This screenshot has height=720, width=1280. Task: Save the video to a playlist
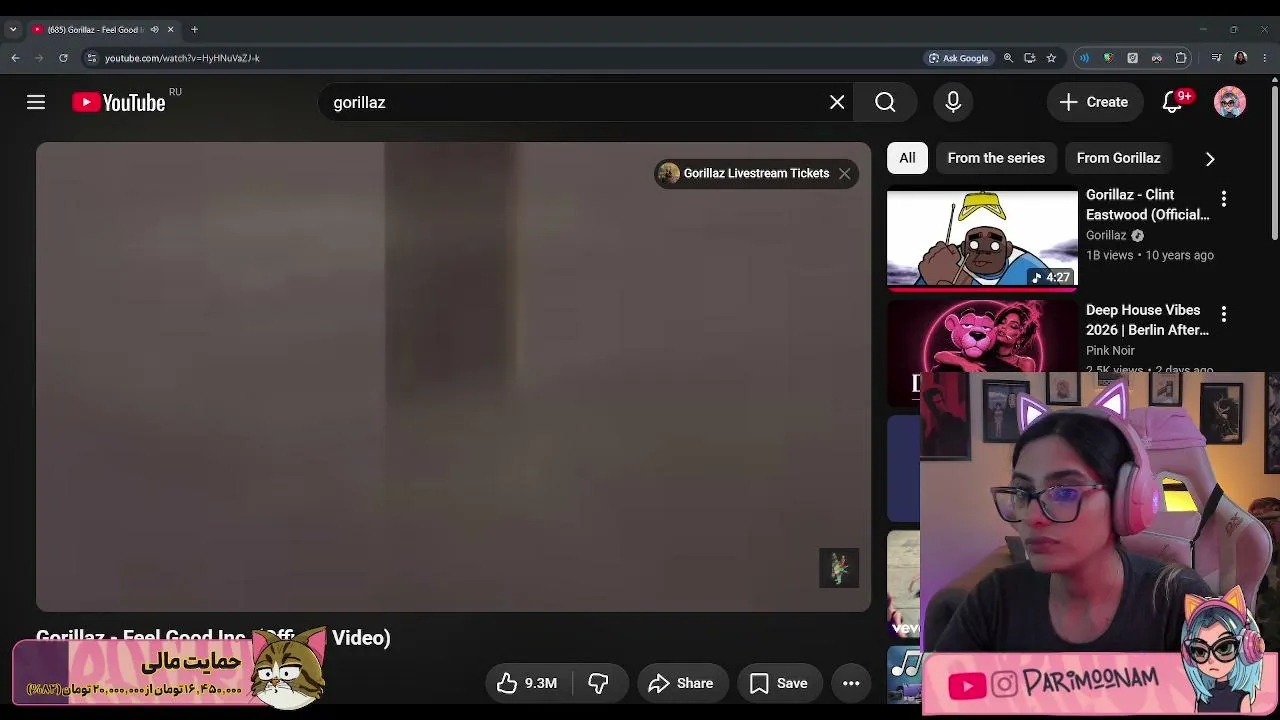(x=779, y=683)
